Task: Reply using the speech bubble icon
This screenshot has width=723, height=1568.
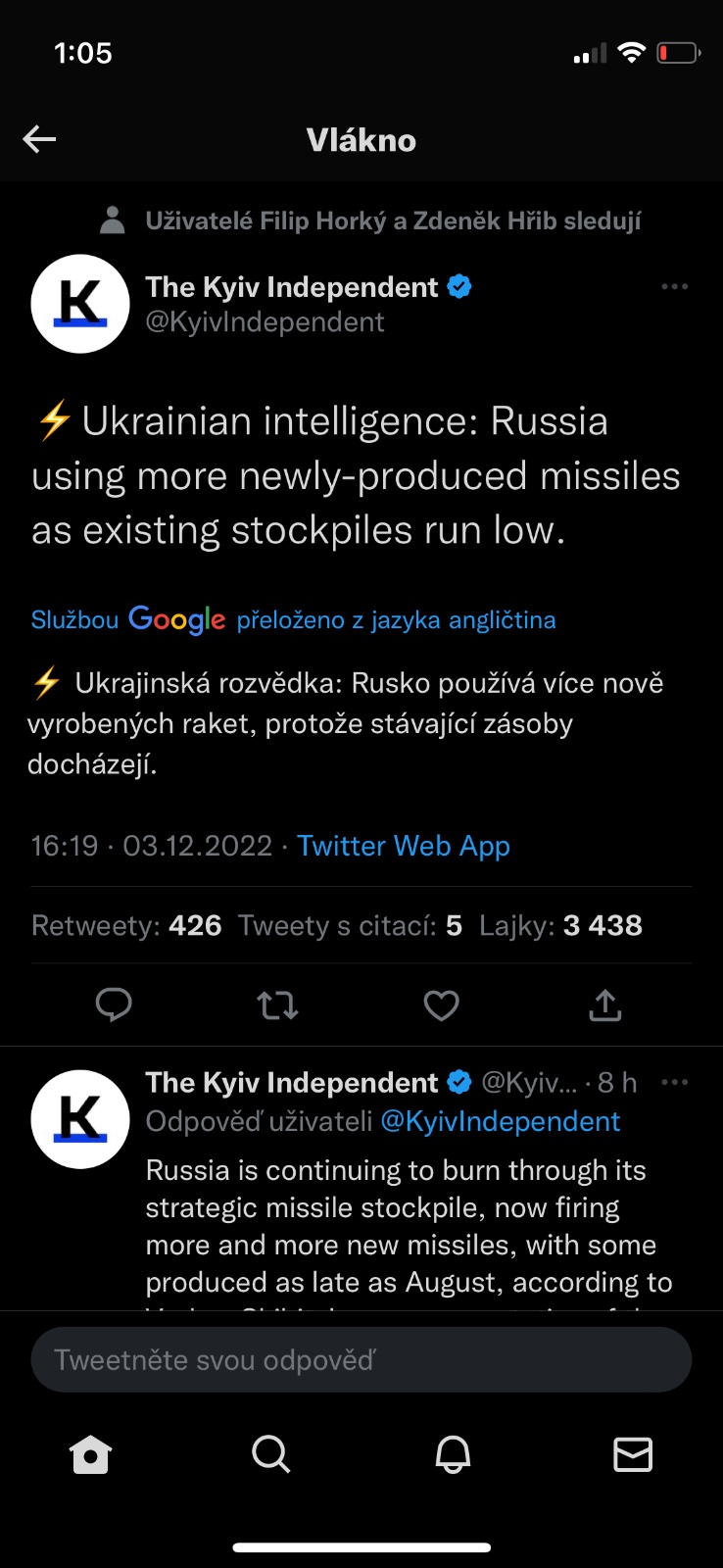Action: point(114,1004)
